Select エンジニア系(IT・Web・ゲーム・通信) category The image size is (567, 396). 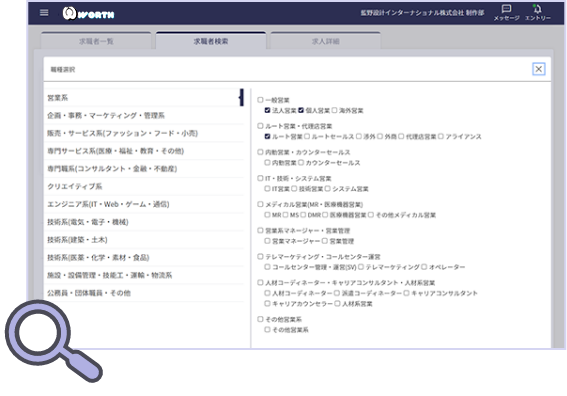[x=144, y=204]
